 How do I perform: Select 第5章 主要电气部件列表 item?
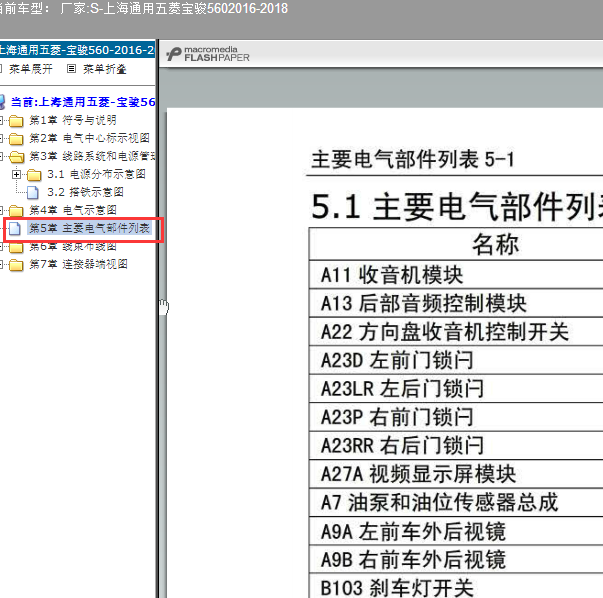click(89, 228)
